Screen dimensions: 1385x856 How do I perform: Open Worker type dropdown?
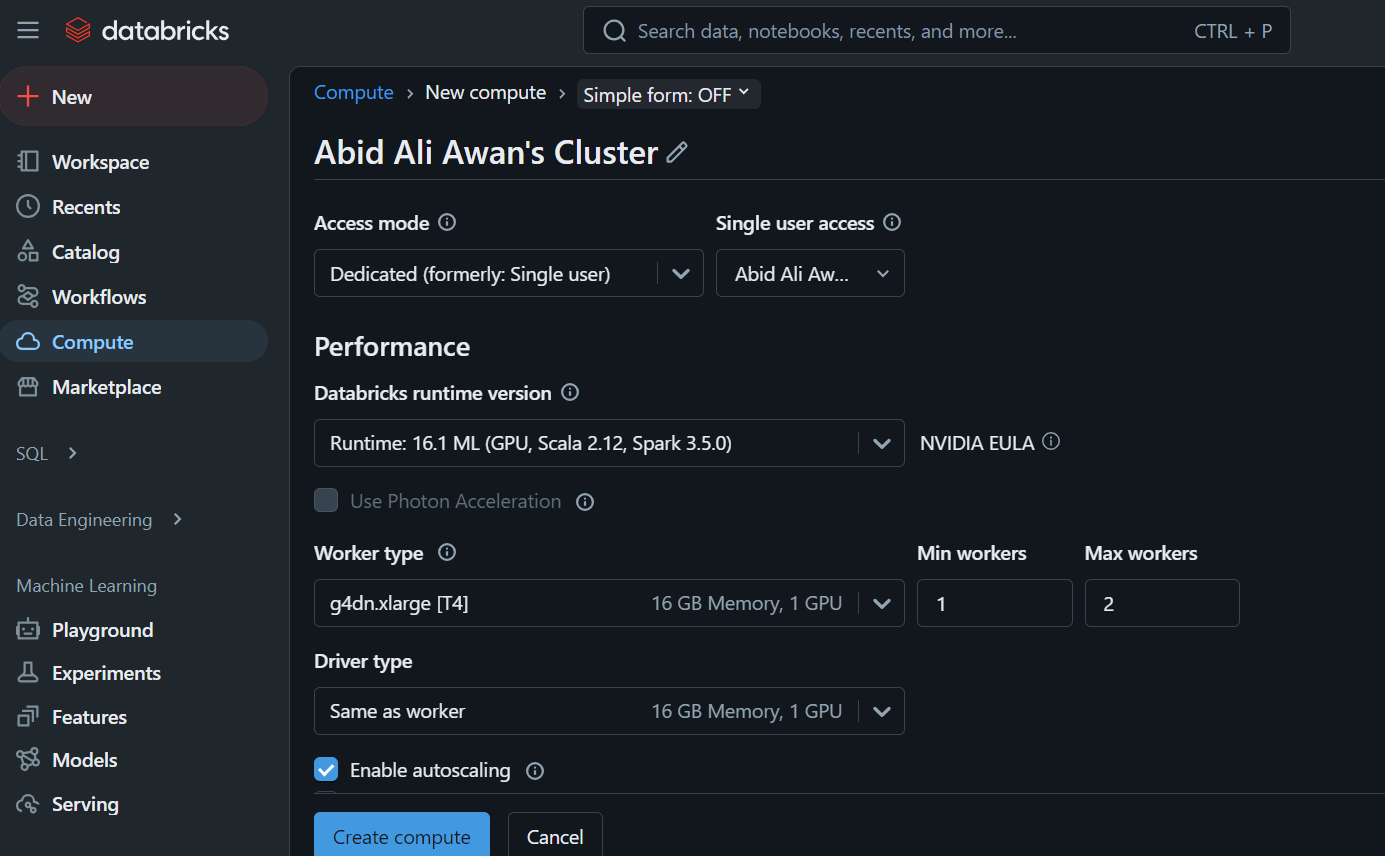coord(609,603)
